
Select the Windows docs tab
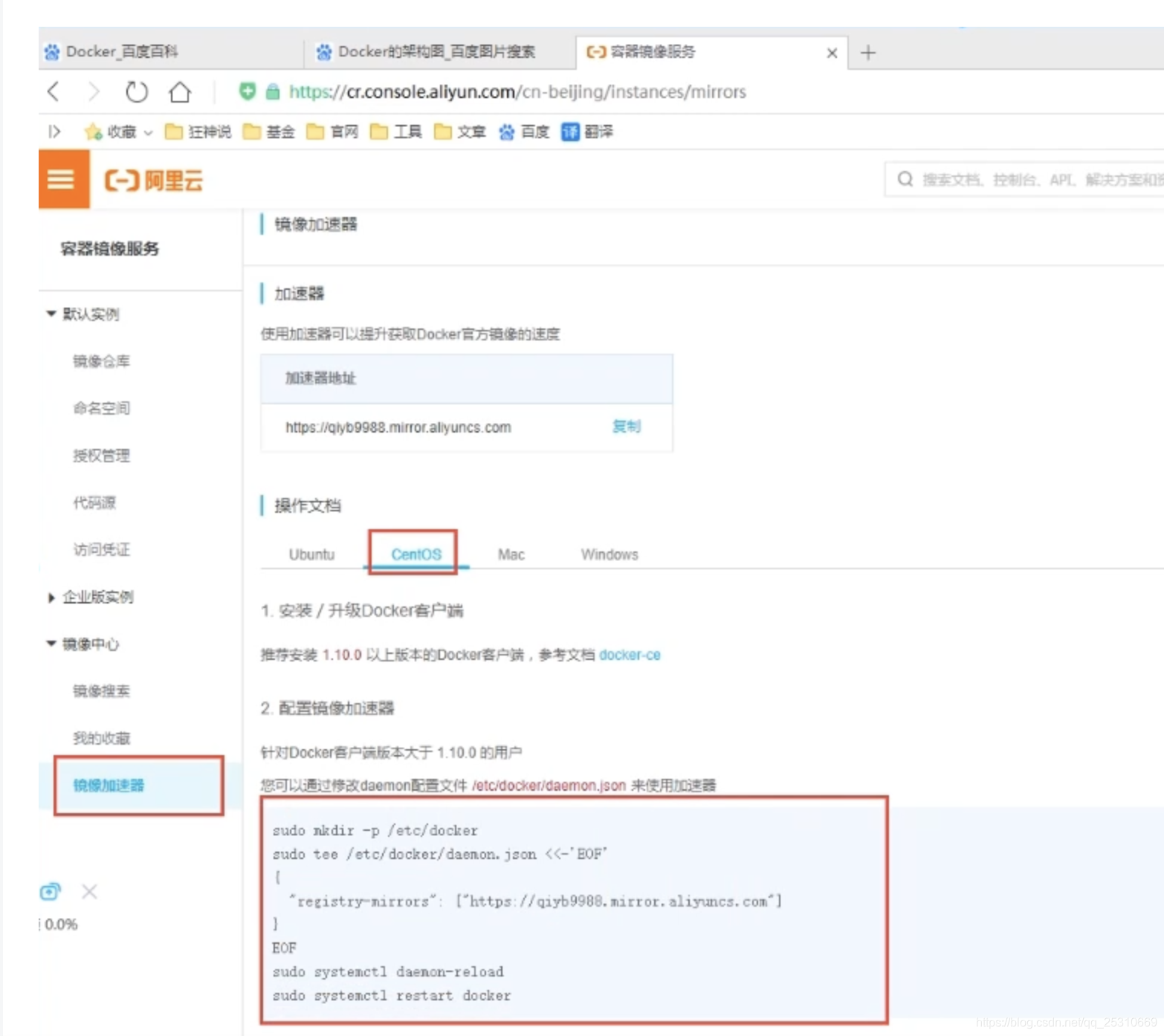click(x=610, y=554)
